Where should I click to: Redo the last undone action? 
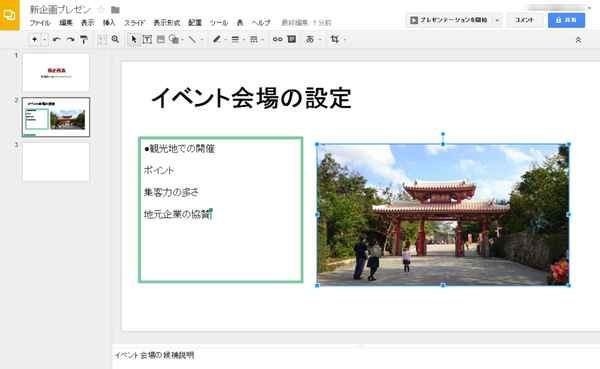70,39
